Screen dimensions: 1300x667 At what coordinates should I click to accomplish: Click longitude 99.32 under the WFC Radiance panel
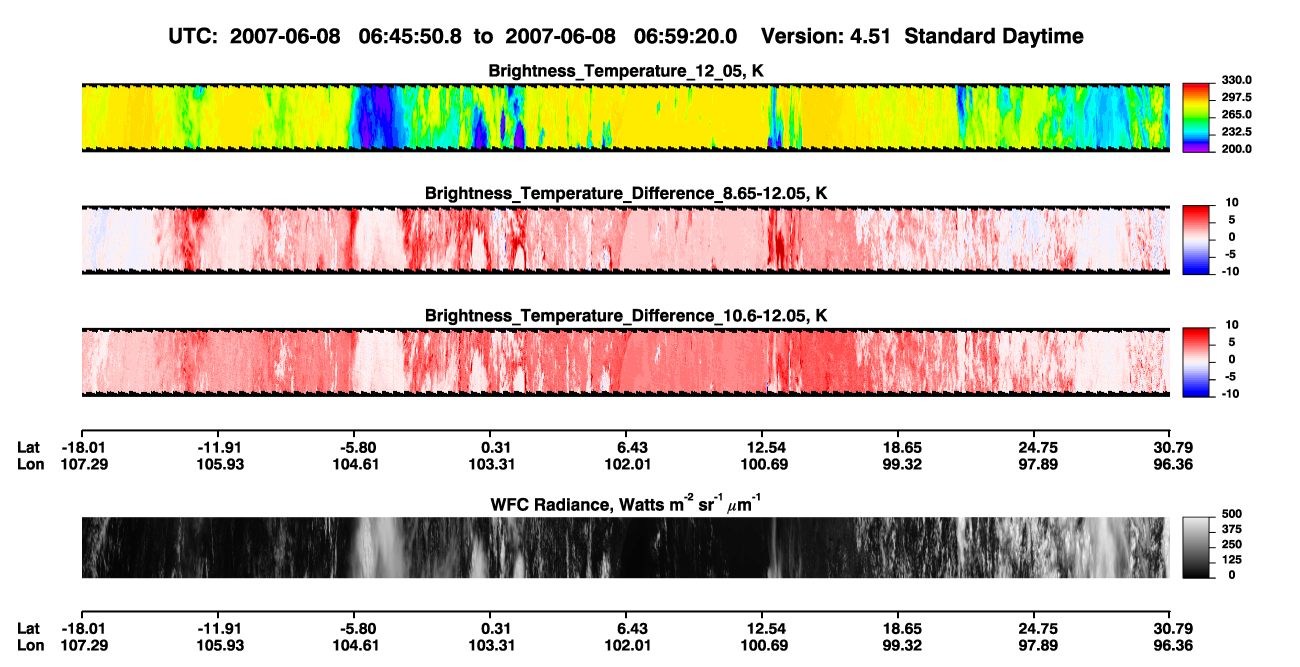[898, 646]
